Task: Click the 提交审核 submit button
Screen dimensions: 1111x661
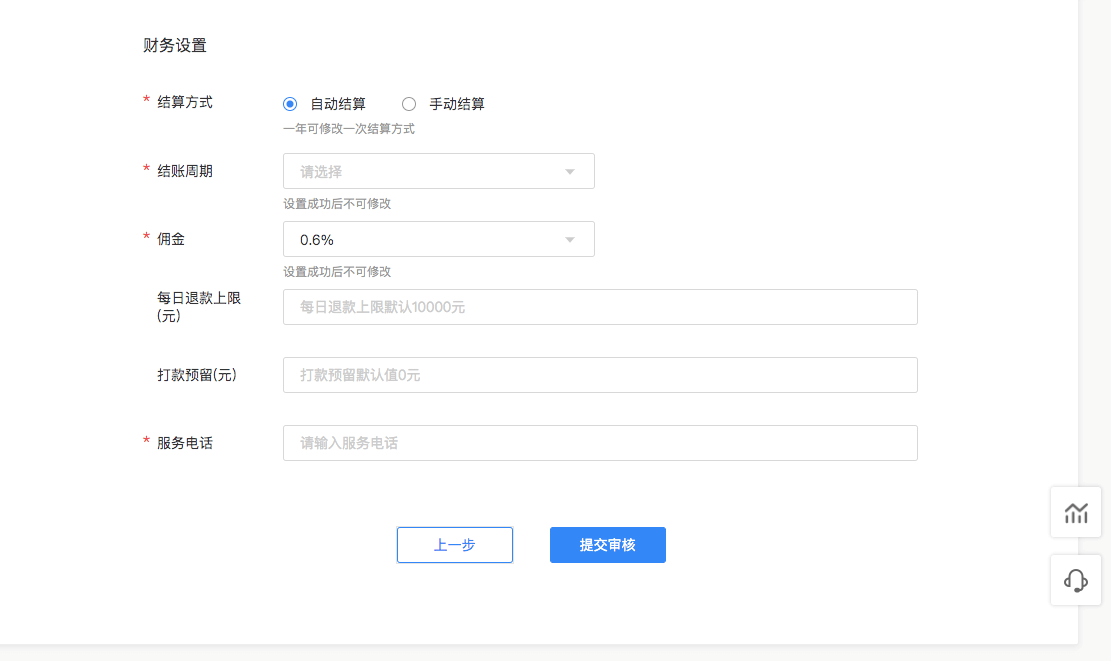Action: [x=607, y=544]
